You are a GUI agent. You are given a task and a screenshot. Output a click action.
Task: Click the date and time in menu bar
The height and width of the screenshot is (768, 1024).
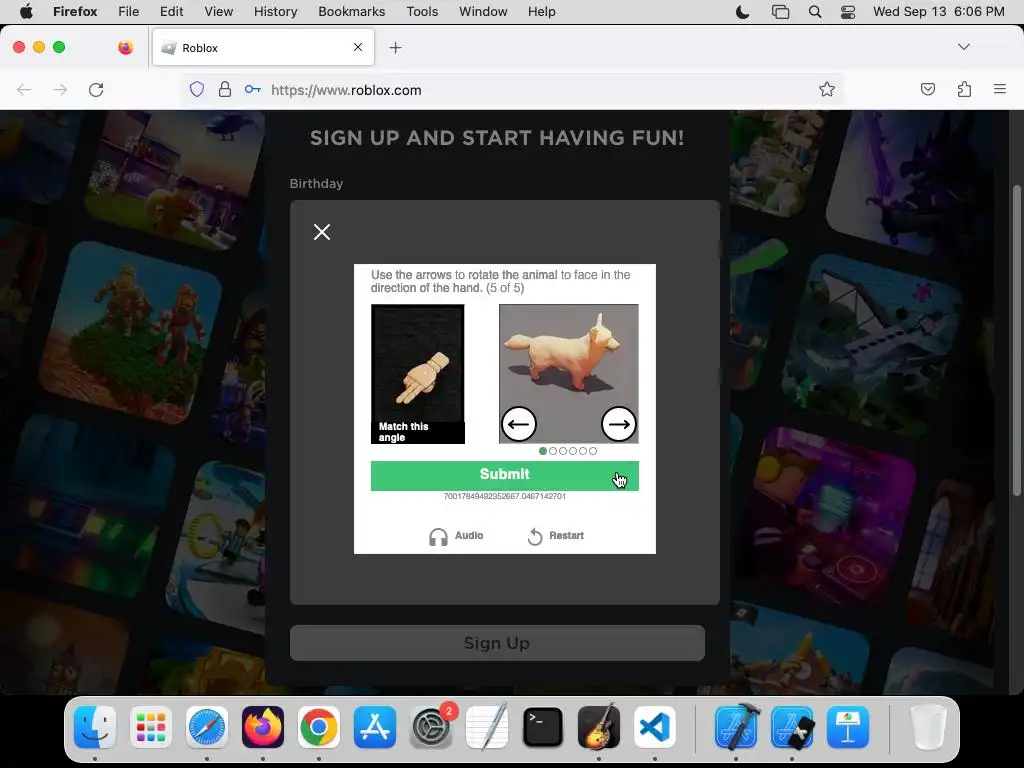tap(938, 12)
